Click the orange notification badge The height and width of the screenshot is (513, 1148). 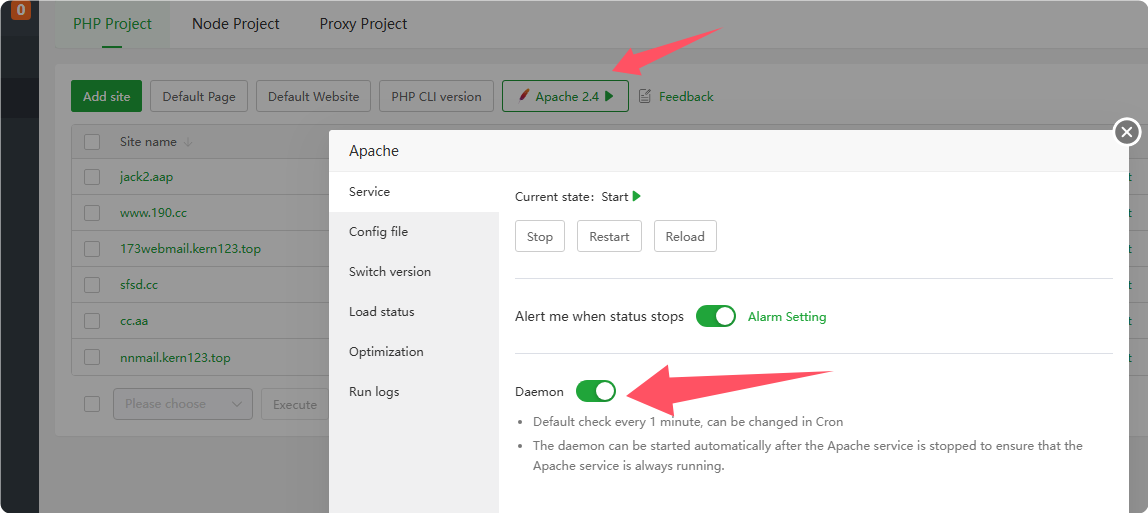(x=21, y=11)
